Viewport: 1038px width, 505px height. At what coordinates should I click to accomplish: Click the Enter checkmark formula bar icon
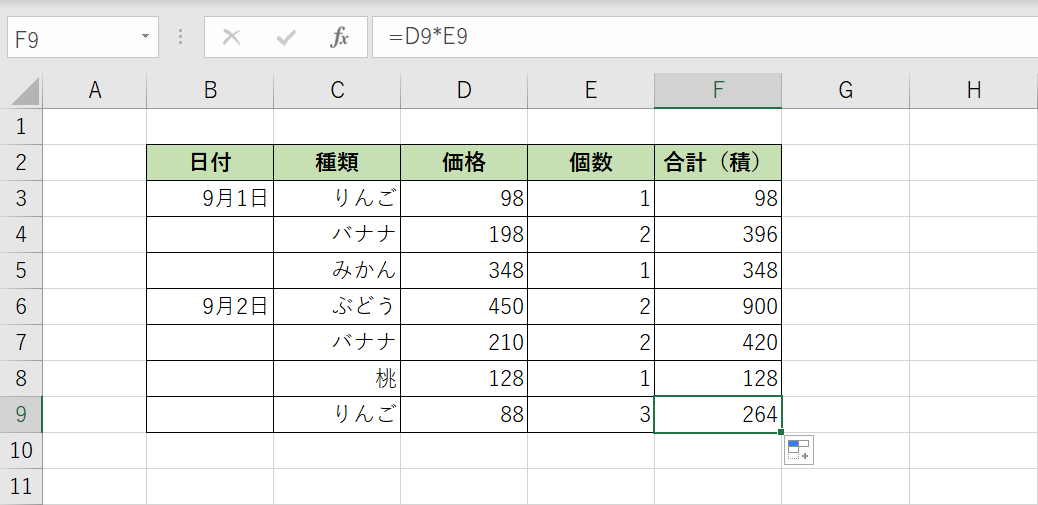pyautogui.click(x=286, y=38)
